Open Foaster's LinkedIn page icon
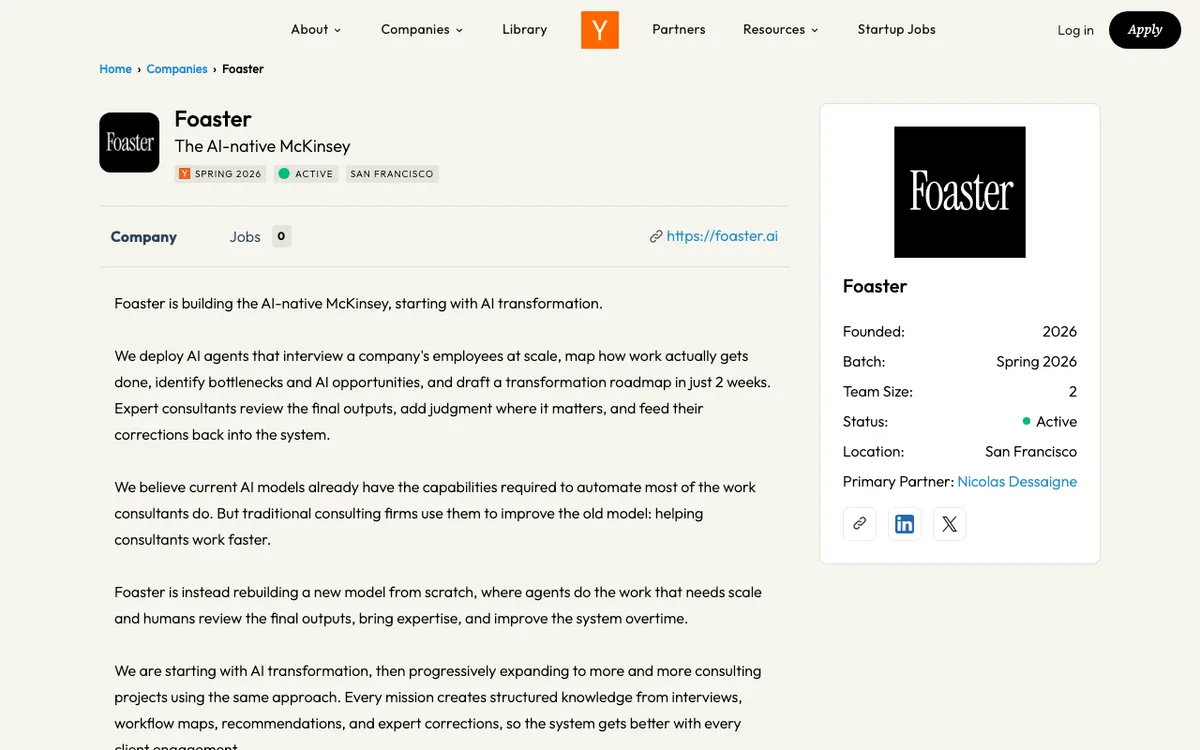The image size is (1200, 750). [x=904, y=524]
